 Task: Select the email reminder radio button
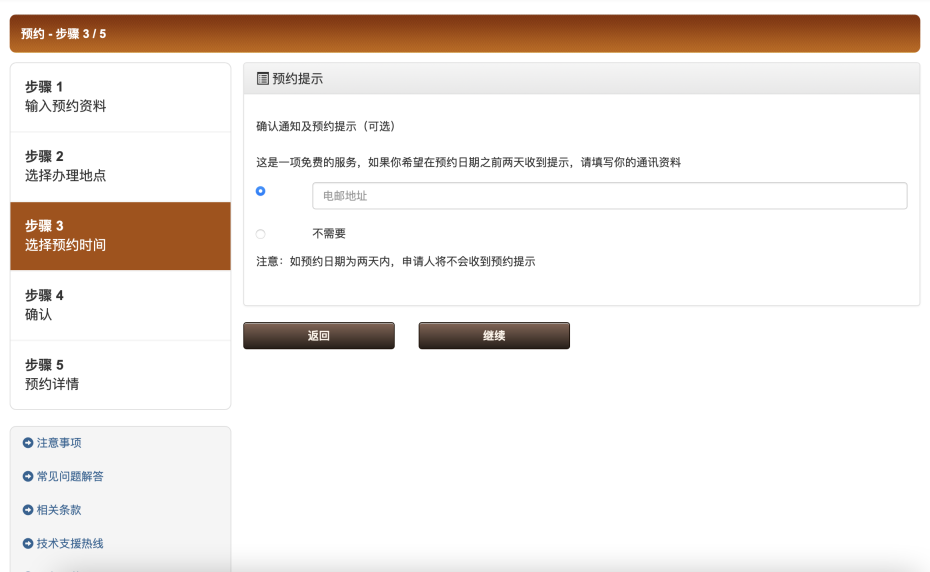tap(260, 191)
